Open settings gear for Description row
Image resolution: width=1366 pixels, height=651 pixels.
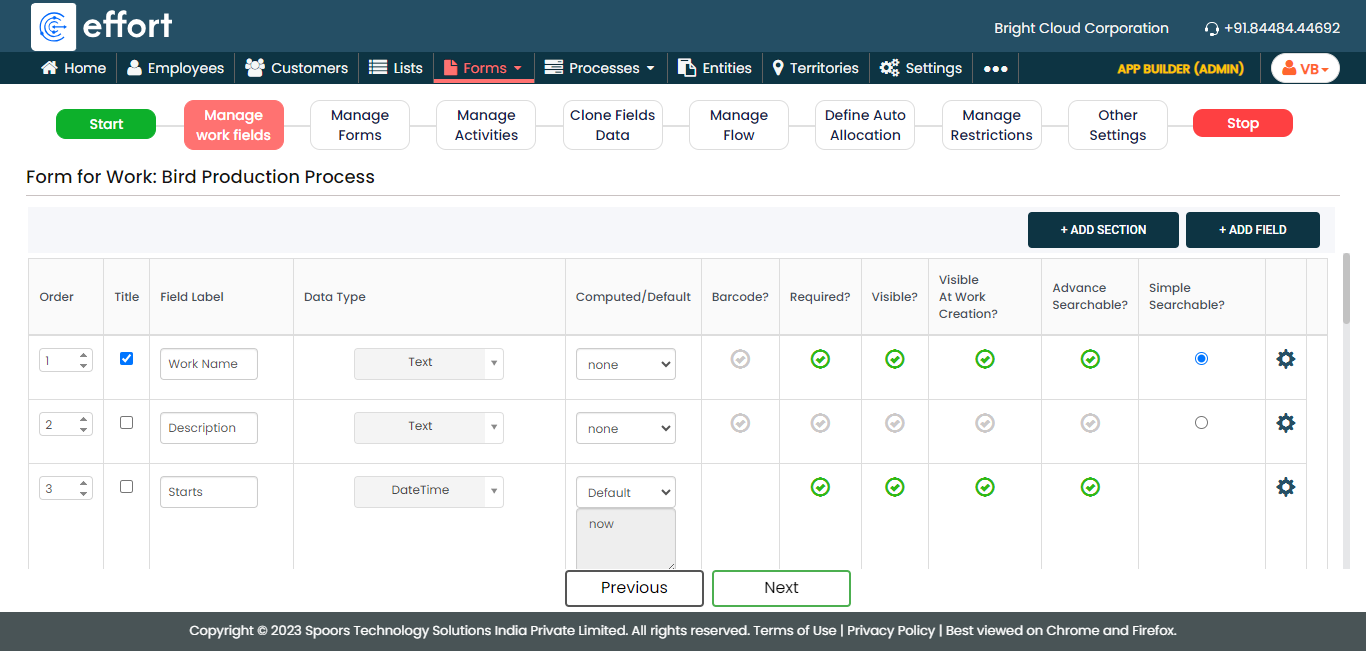(x=1285, y=423)
